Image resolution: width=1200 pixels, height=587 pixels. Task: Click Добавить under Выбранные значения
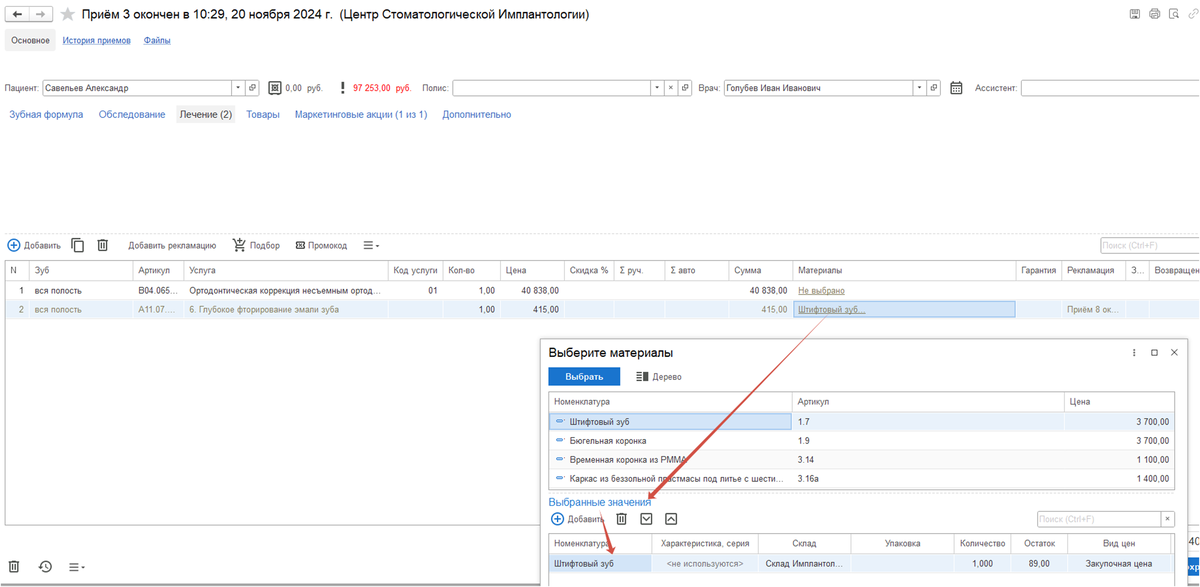point(577,519)
